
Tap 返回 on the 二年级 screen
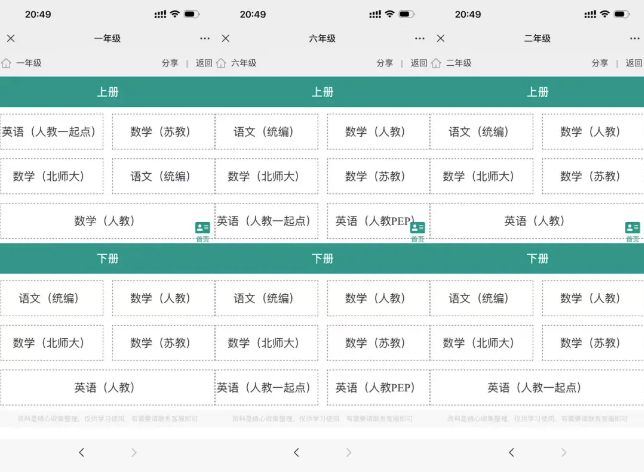click(634, 63)
